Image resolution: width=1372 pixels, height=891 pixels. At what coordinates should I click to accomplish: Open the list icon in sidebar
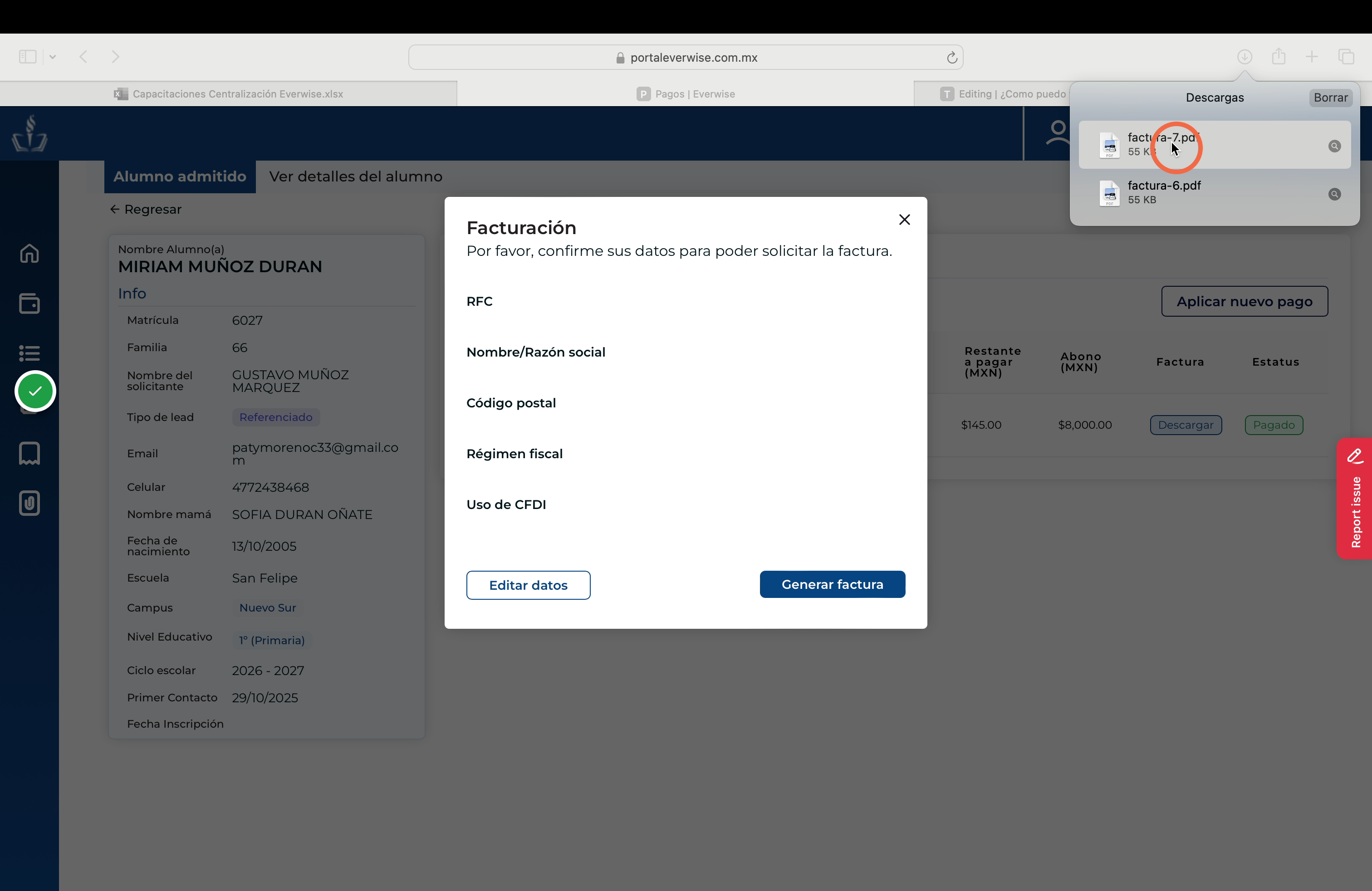click(x=29, y=352)
